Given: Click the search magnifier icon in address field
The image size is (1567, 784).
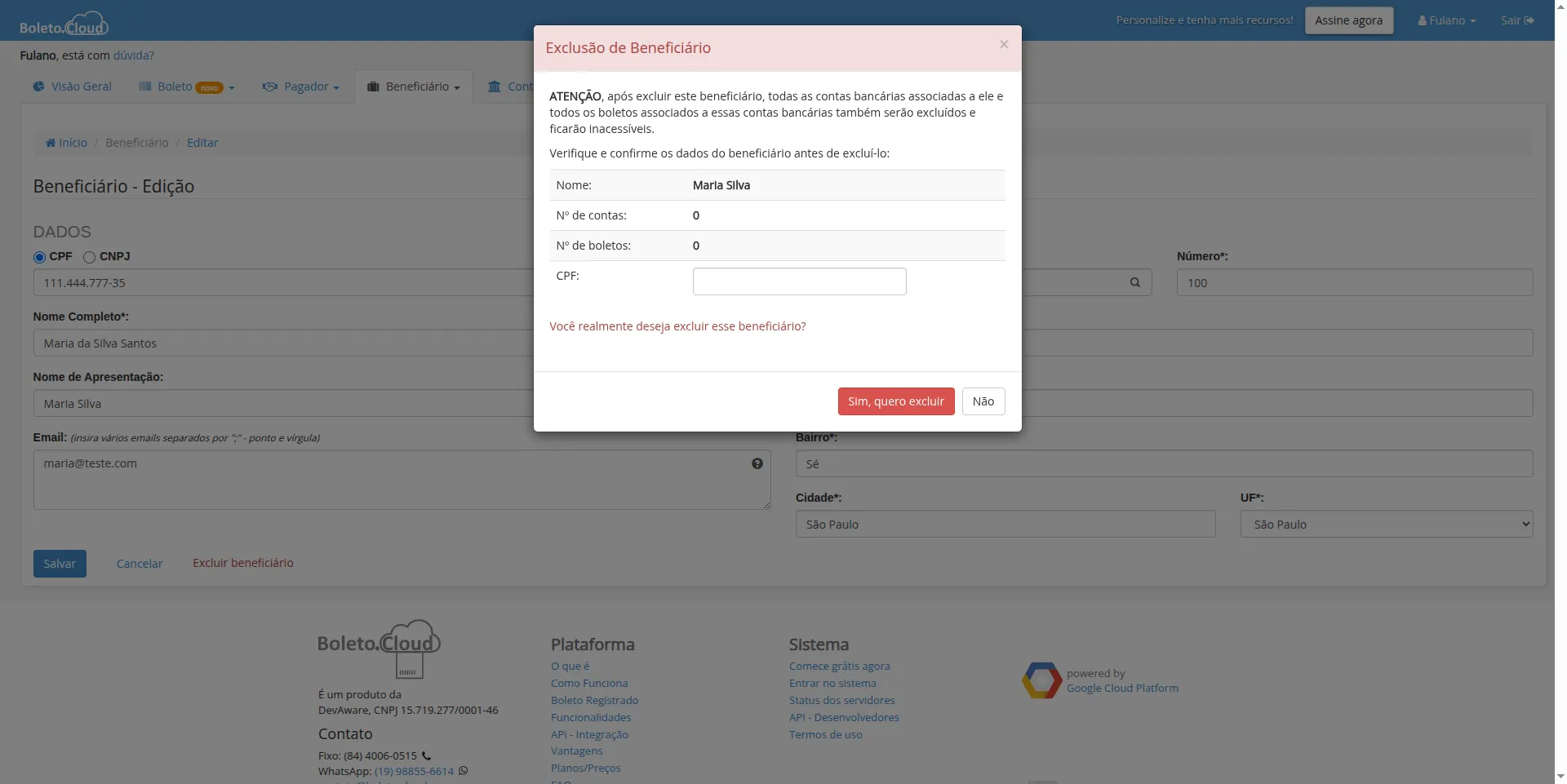Looking at the screenshot, I should click(1134, 282).
